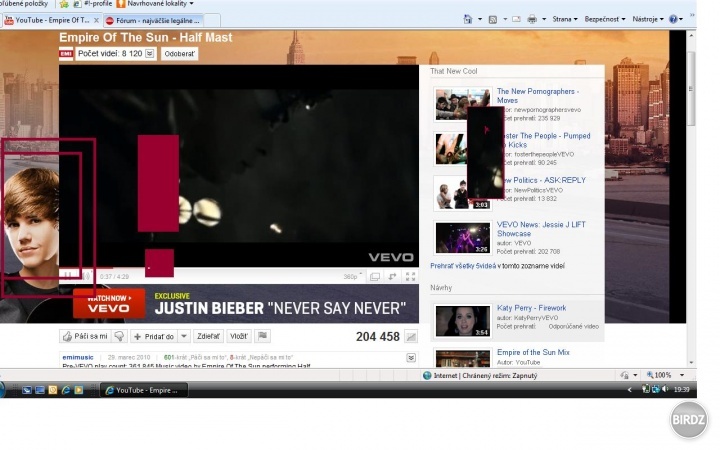Click the Internet globe status bar icon
The image size is (720, 450).
click(x=427, y=376)
